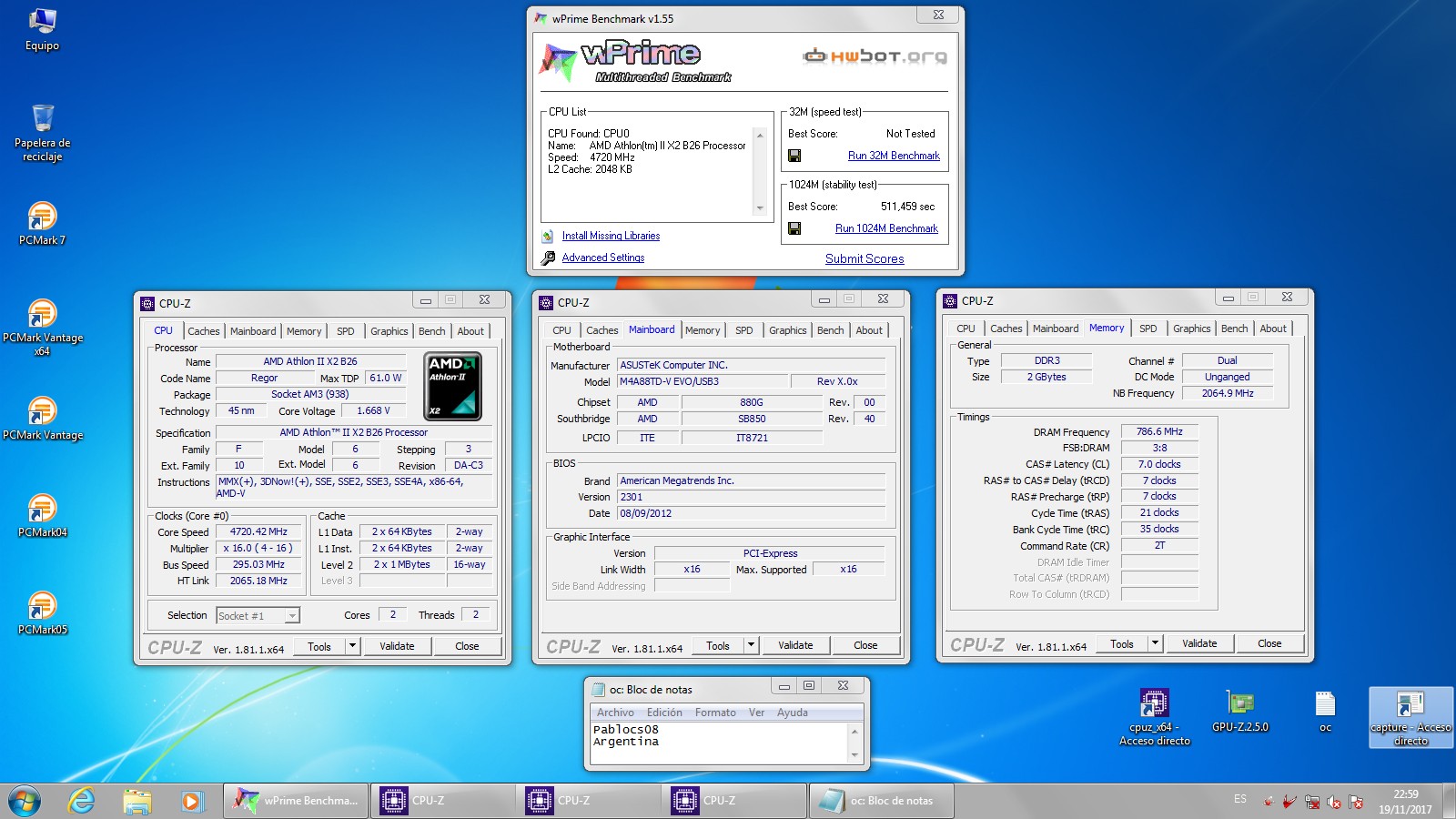Click the Run 1024M Benchmark link
The width and height of the screenshot is (1456, 819).
coord(886,228)
